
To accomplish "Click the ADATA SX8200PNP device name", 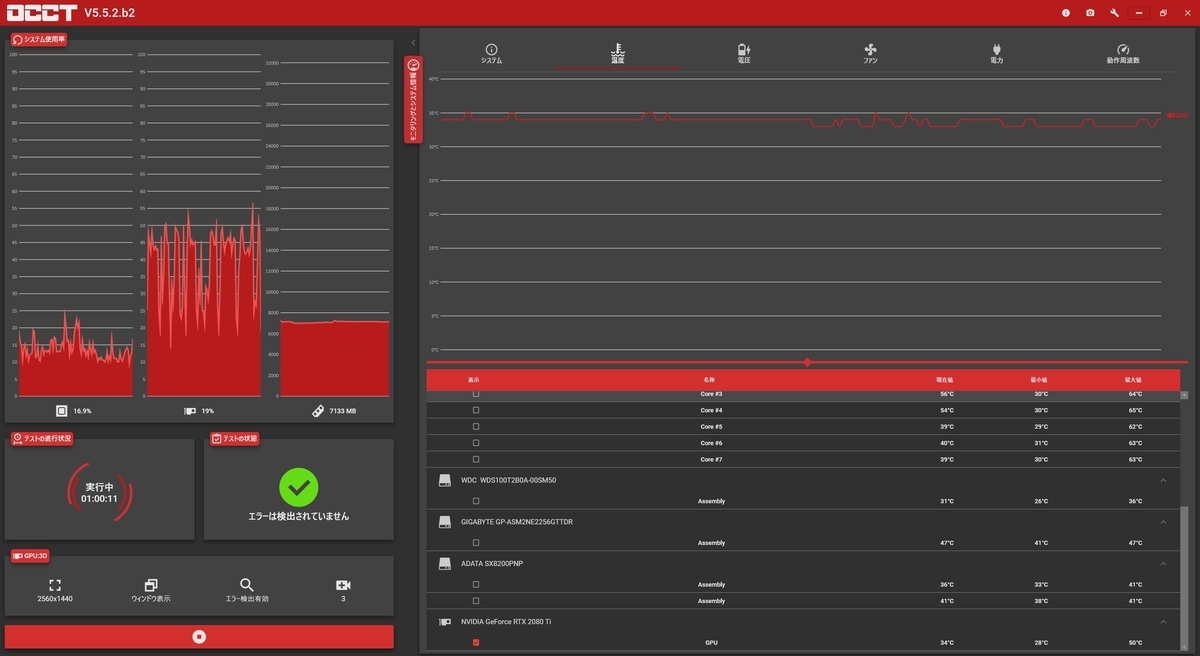I will pos(492,563).
